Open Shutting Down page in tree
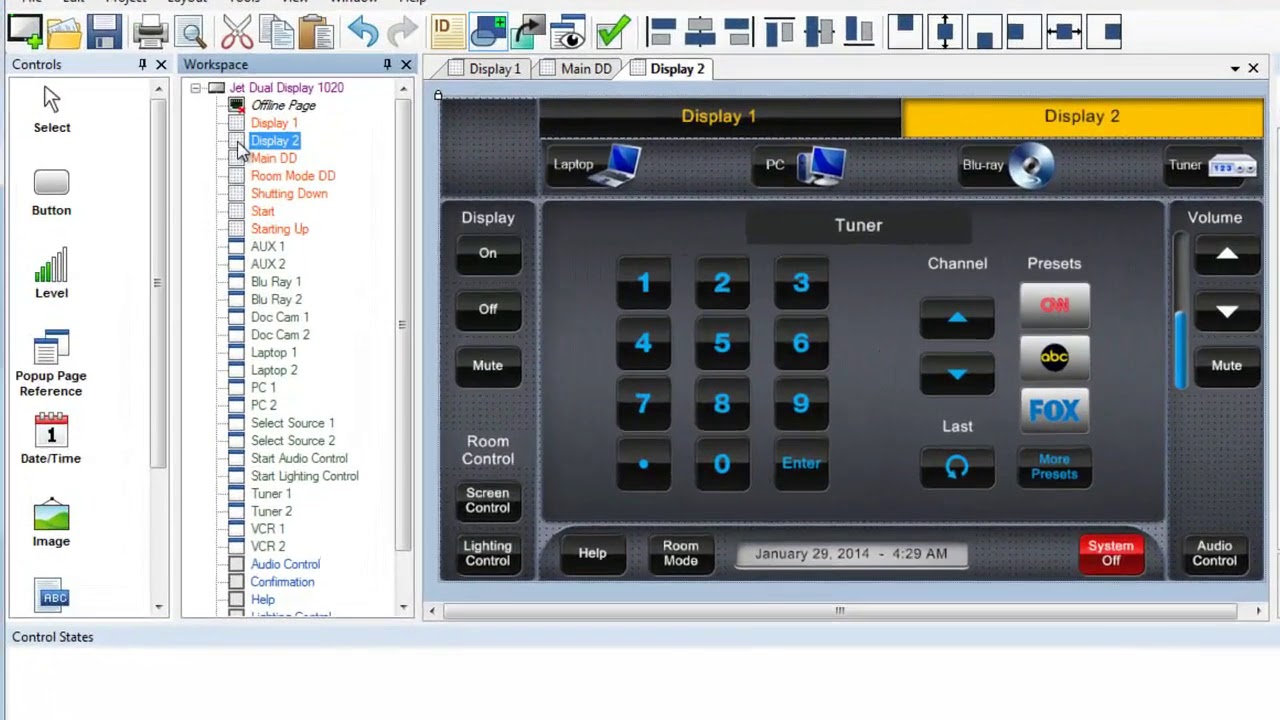Screen dimensions: 1280x720 point(289,193)
